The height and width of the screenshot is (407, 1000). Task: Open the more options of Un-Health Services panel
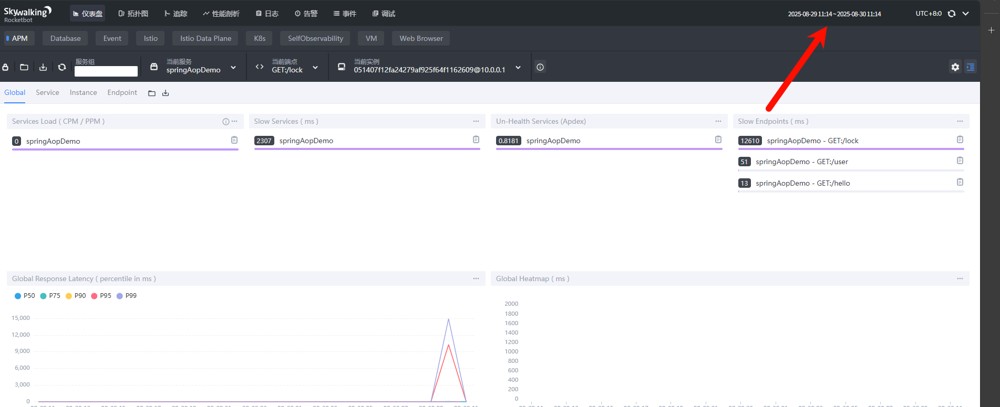click(718, 121)
